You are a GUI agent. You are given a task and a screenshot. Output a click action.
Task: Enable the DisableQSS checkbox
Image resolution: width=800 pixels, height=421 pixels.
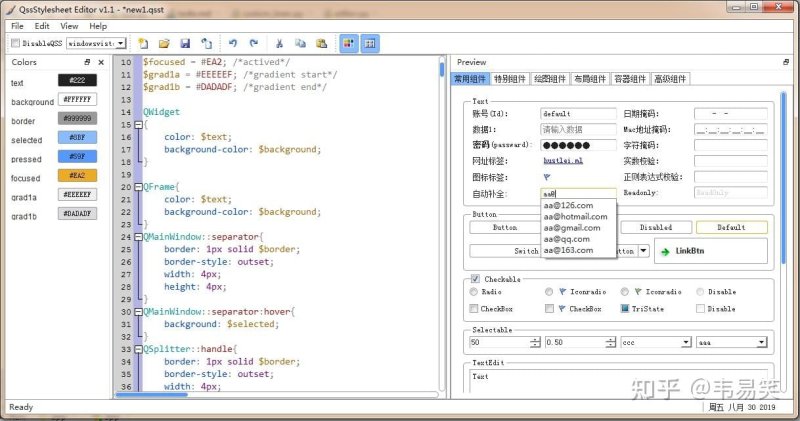click(x=16, y=43)
